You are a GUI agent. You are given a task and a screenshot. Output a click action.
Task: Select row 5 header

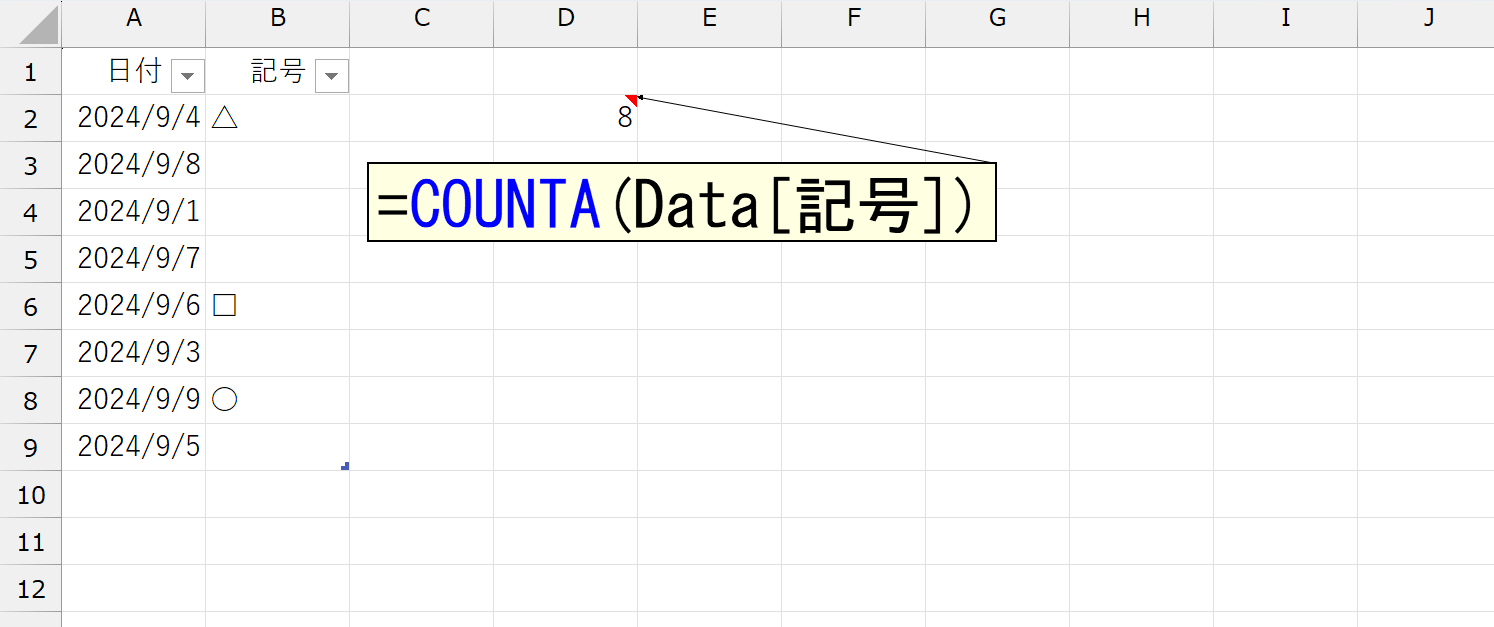point(30,259)
